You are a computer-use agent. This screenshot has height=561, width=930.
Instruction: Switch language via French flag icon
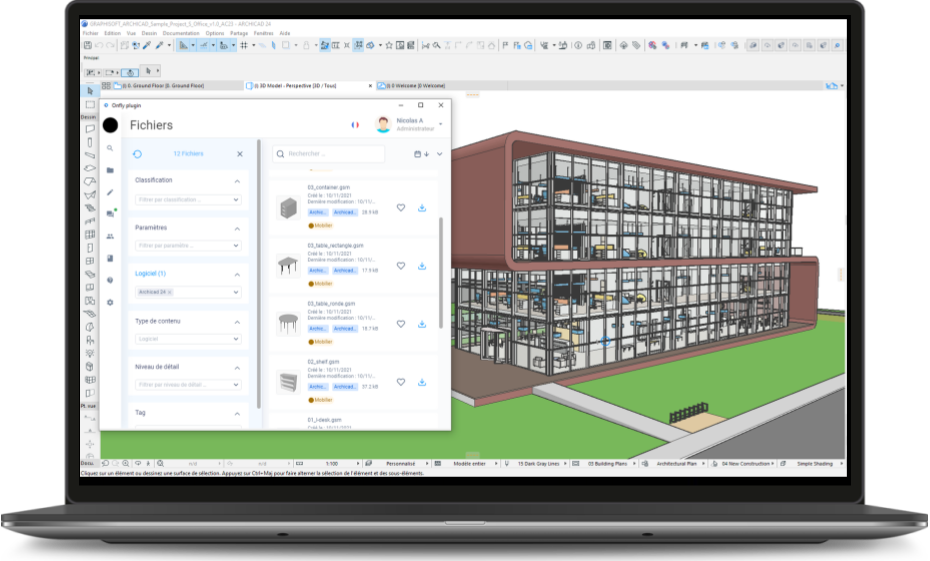click(355, 125)
